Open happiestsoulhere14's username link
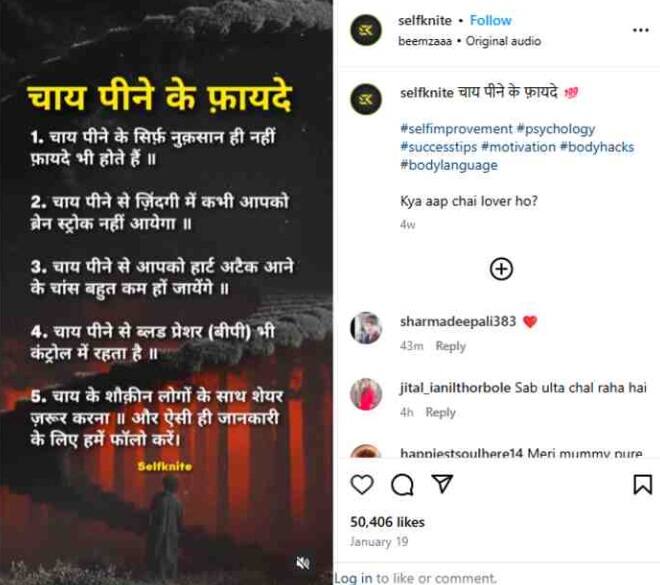Image resolution: width=660 pixels, height=585 pixels. (x=461, y=454)
